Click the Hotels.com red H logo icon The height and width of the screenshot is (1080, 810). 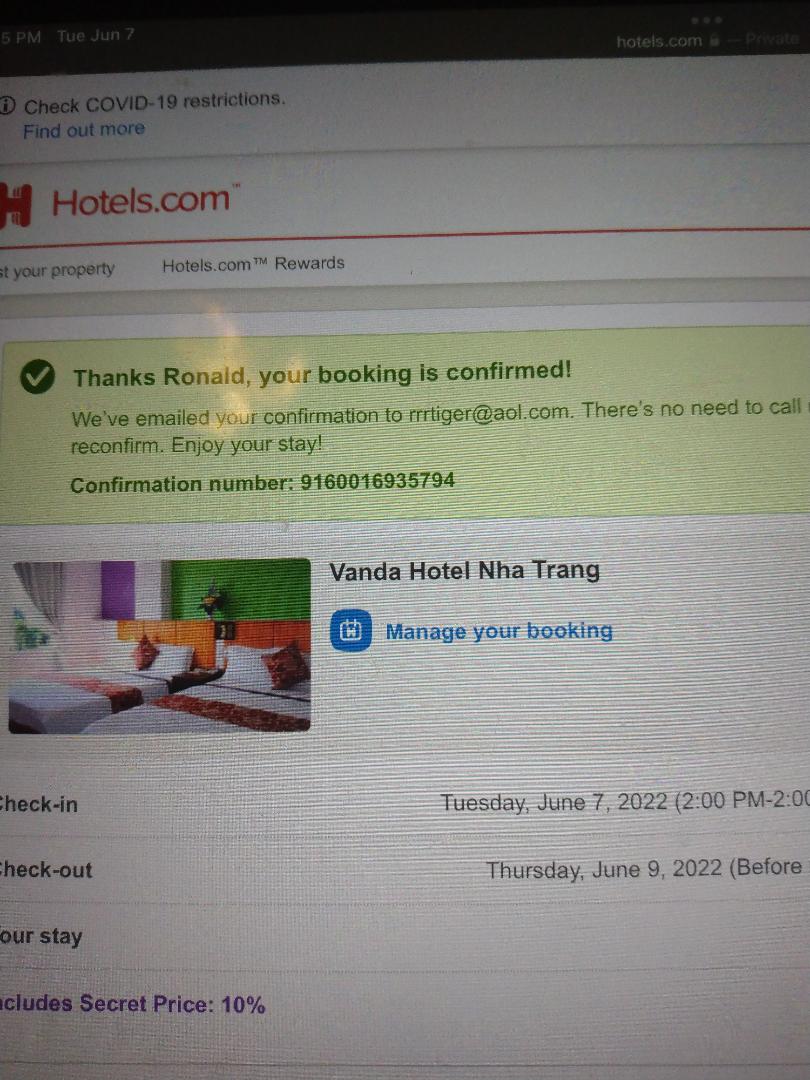click(x=15, y=206)
